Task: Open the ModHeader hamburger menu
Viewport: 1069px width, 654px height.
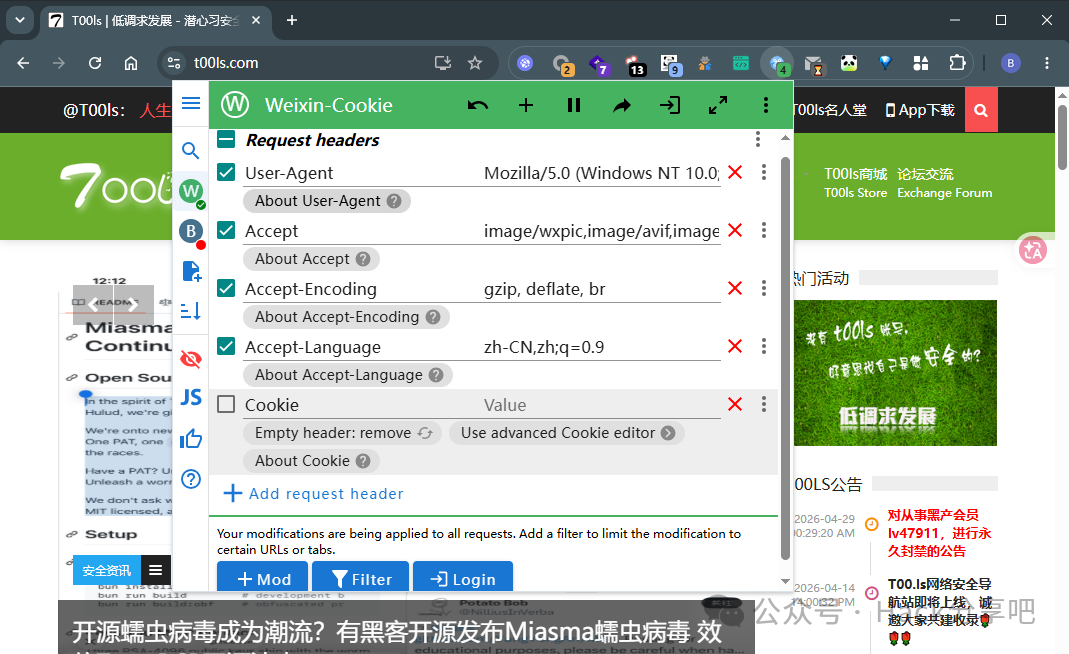Action: (x=191, y=103)
